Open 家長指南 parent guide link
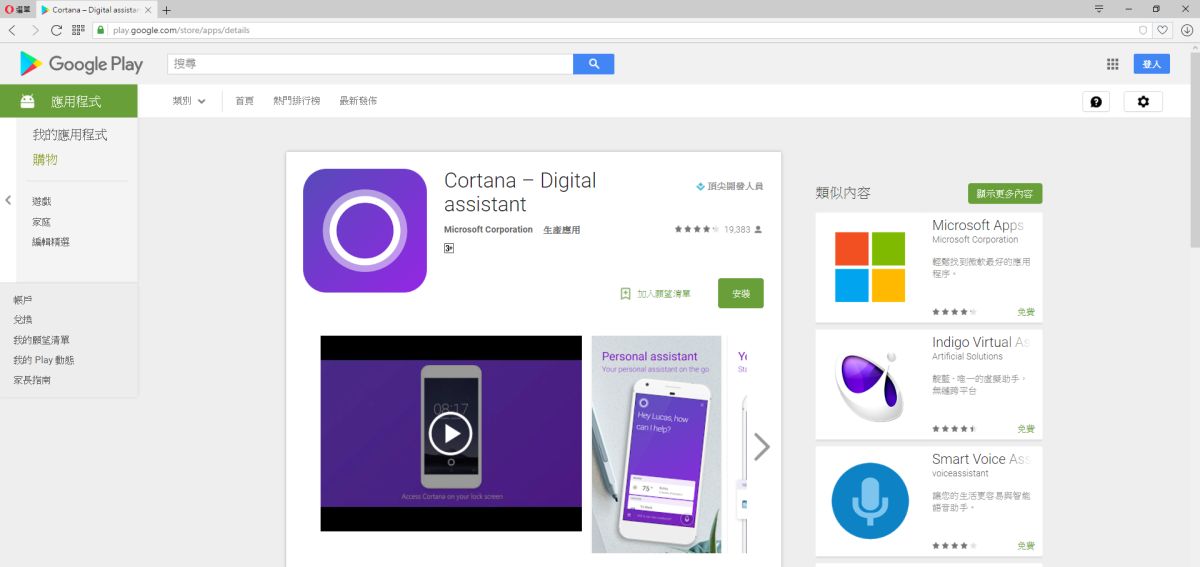 tap(32, 380)
